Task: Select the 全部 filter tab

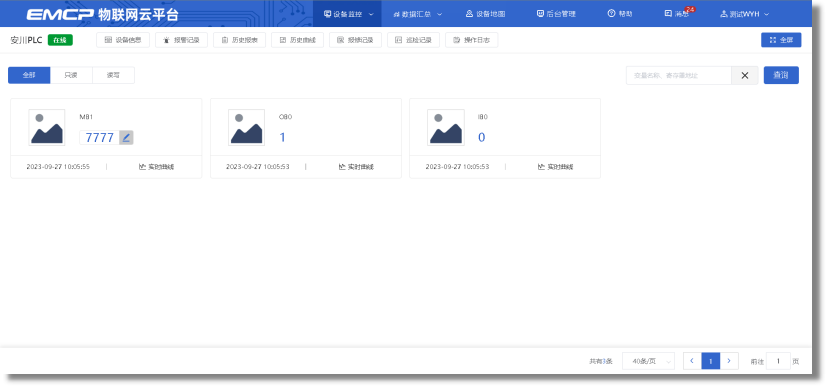Action: tap(29, 75)
